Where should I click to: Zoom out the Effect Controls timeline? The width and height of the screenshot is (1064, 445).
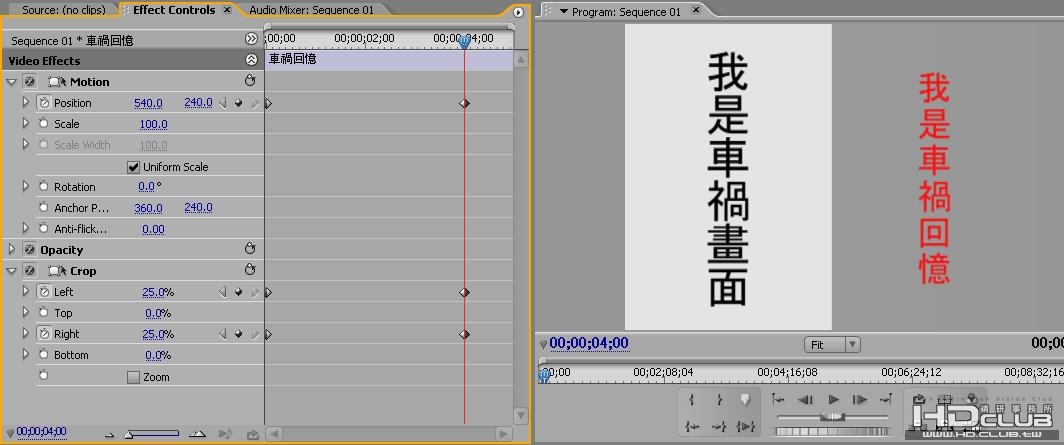point(110,434)
